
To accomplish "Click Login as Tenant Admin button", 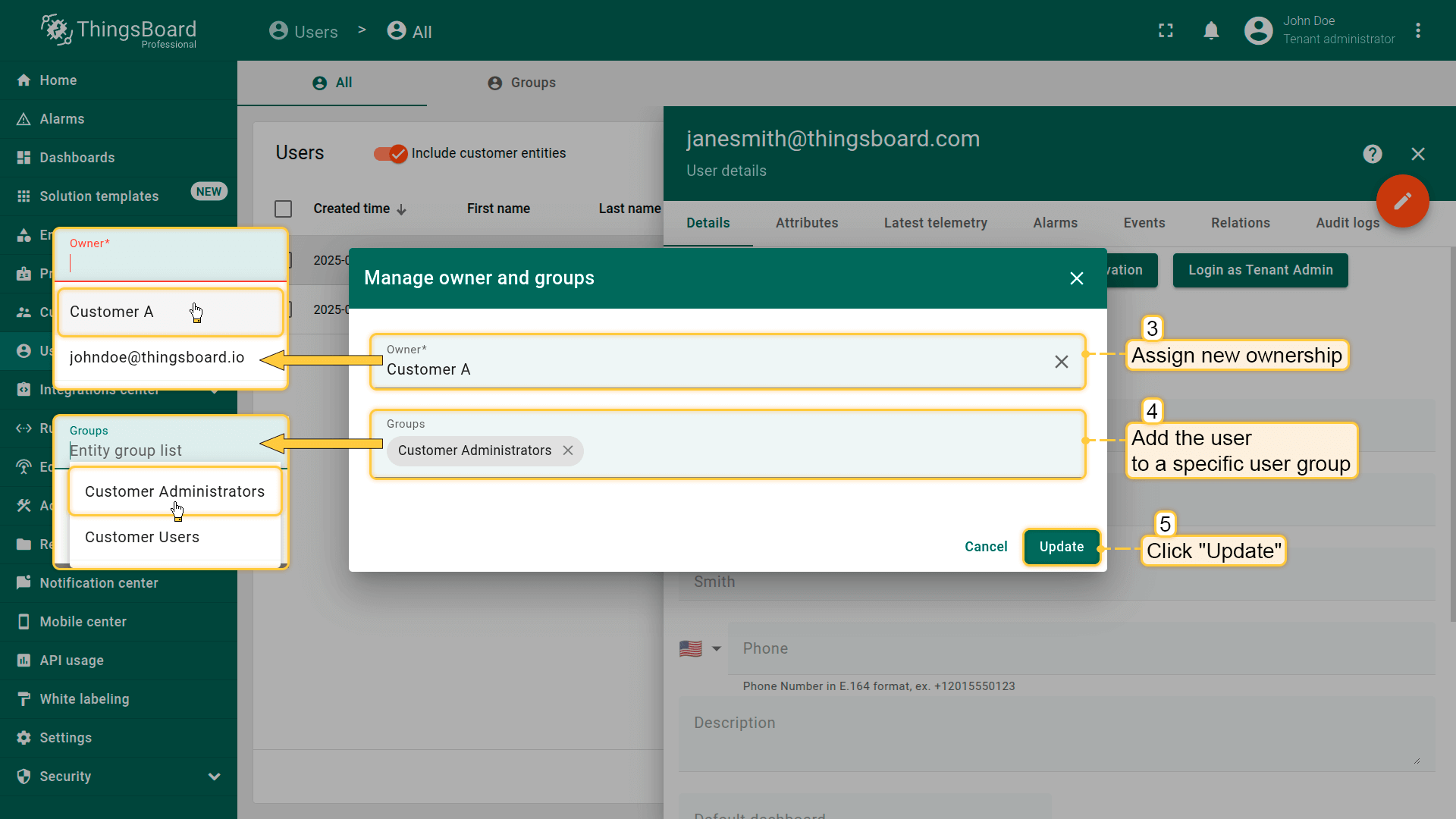I will [x=1260, y=270].
